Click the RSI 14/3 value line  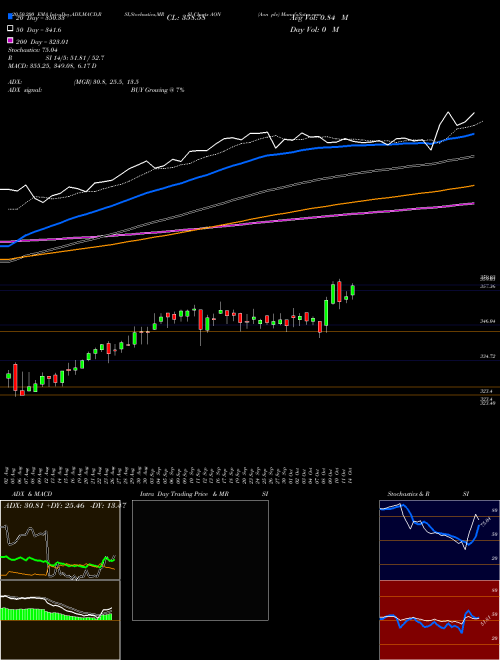56,58
